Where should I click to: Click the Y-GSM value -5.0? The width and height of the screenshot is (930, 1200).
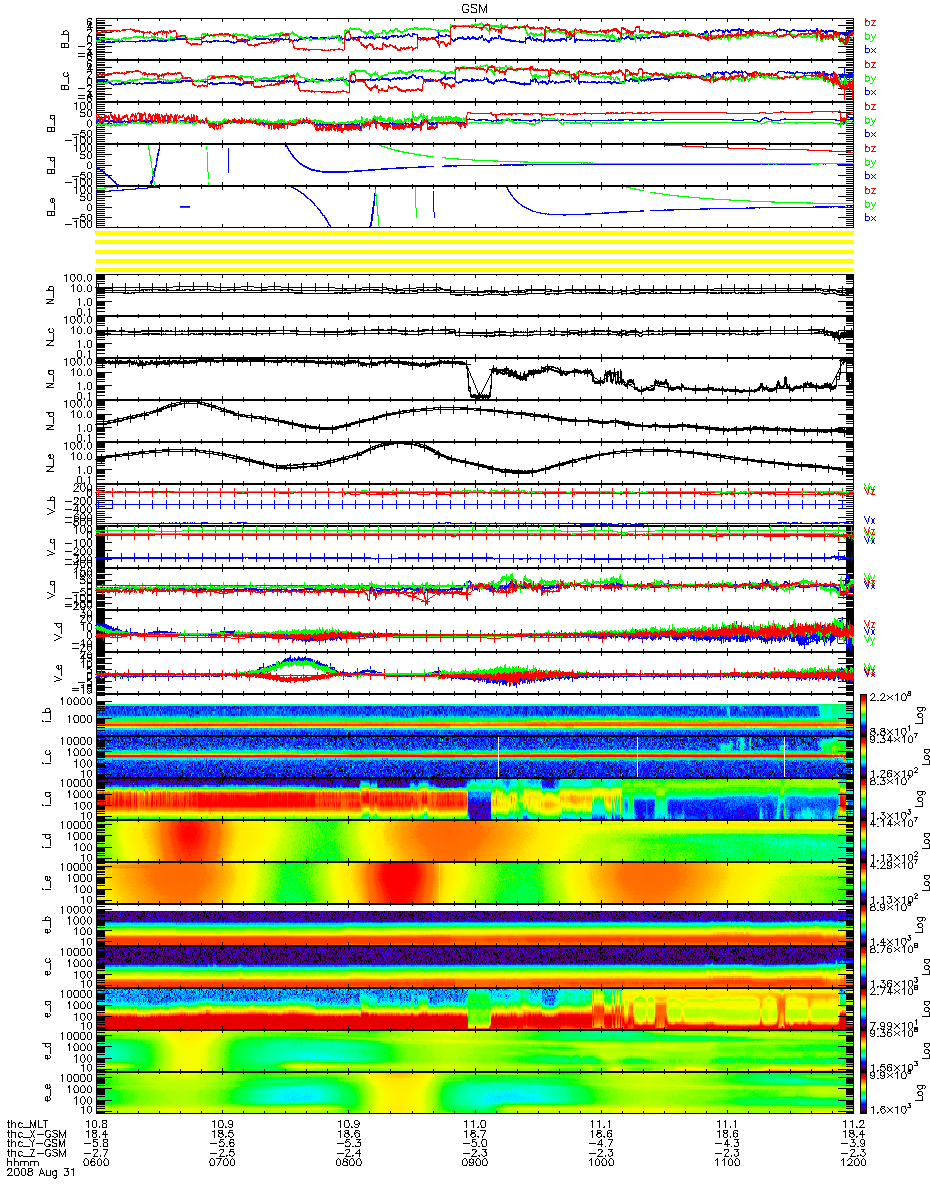tap(475, 1144)
